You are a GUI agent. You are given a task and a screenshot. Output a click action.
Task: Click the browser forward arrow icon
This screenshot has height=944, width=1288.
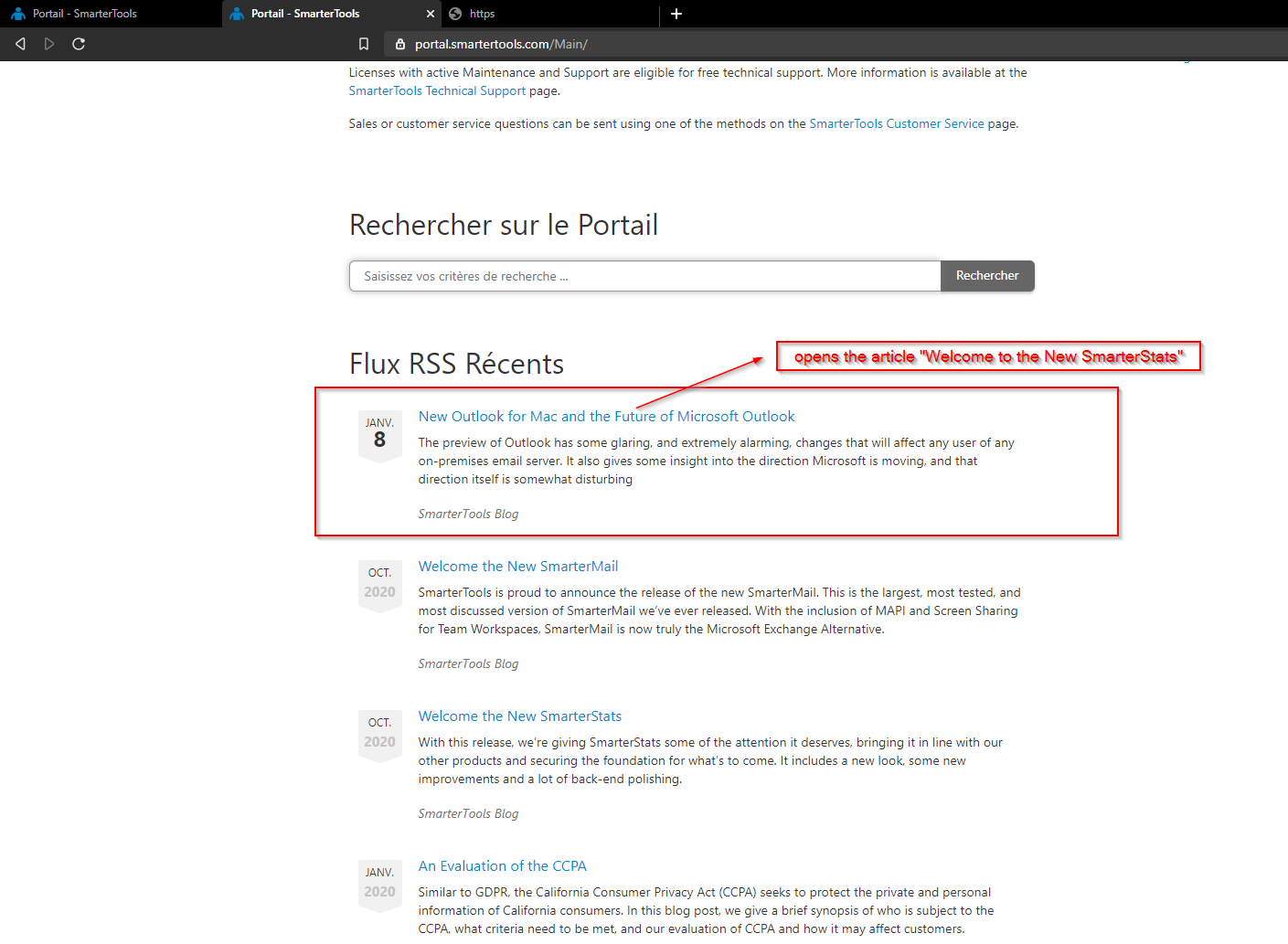tap(49, 44)
